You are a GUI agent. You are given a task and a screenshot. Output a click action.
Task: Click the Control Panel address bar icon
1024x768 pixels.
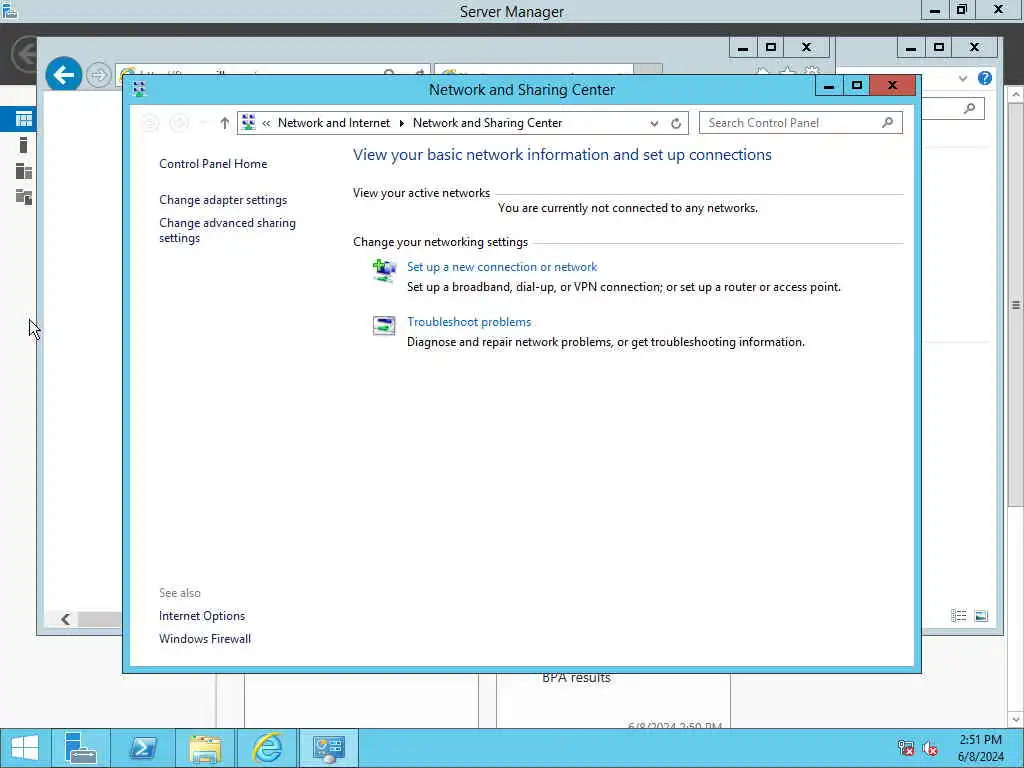point(248,122)
